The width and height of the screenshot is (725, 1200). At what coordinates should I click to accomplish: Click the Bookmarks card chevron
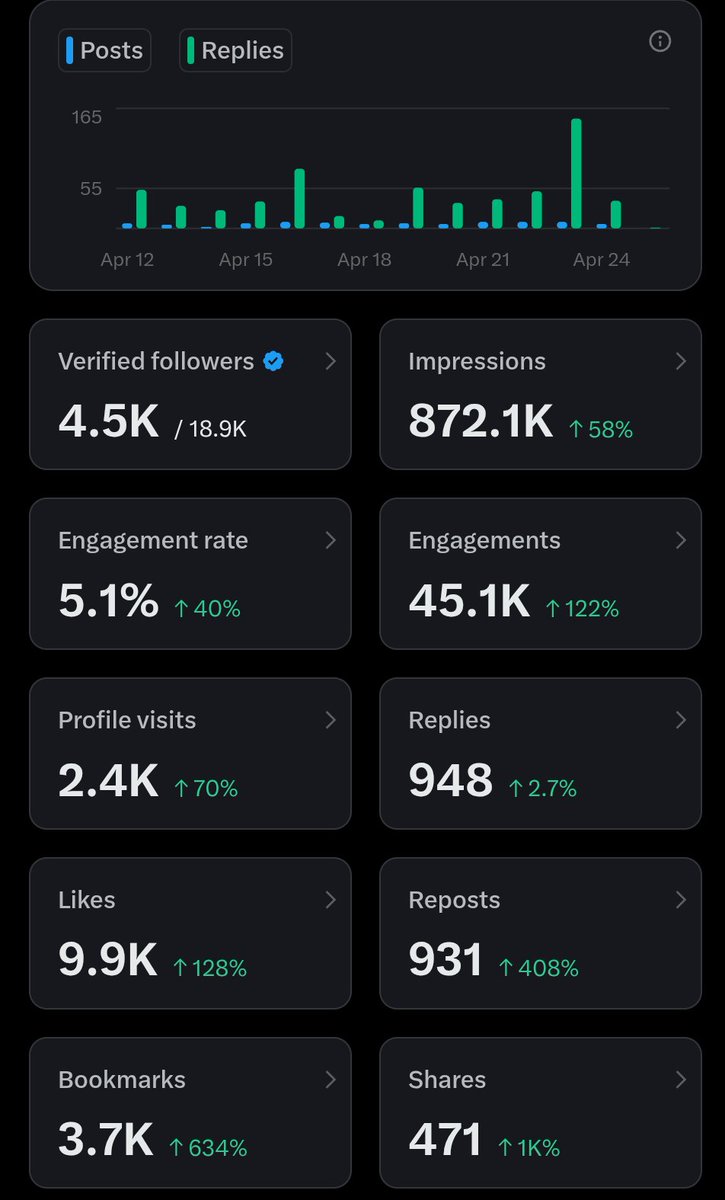click(x=331, y=1080)
